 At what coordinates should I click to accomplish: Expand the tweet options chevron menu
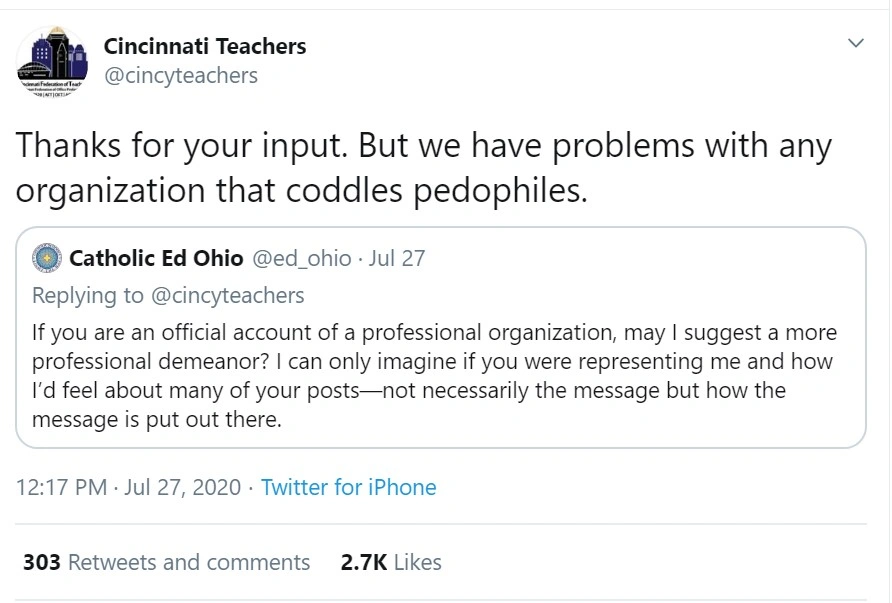[856, 43]
